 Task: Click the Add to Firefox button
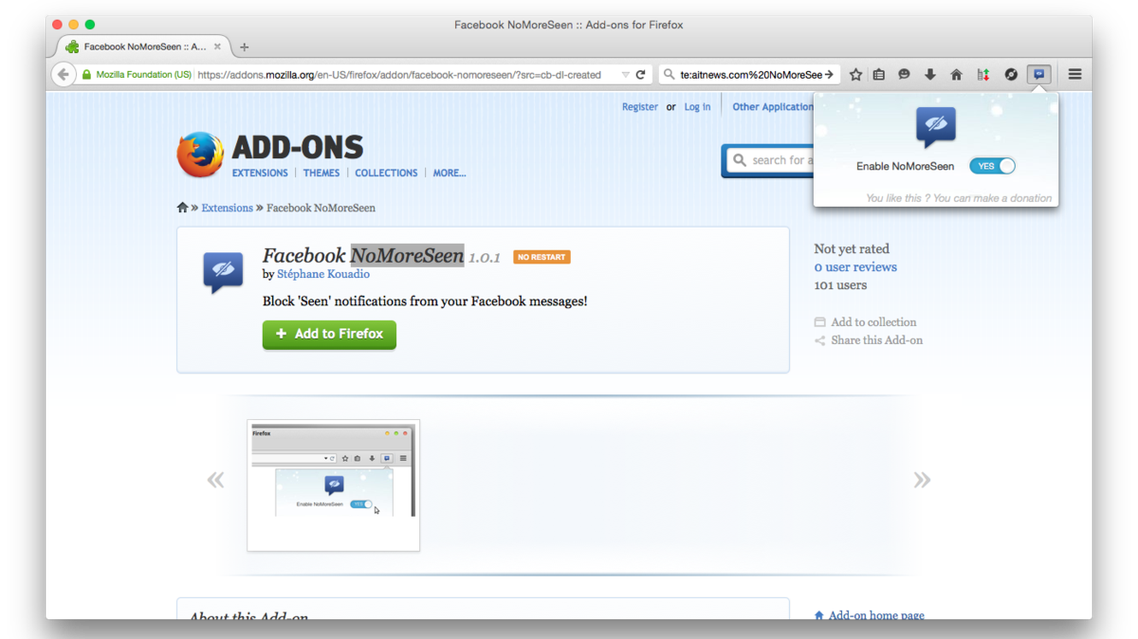pyautogui.click(x=329, y=335)
